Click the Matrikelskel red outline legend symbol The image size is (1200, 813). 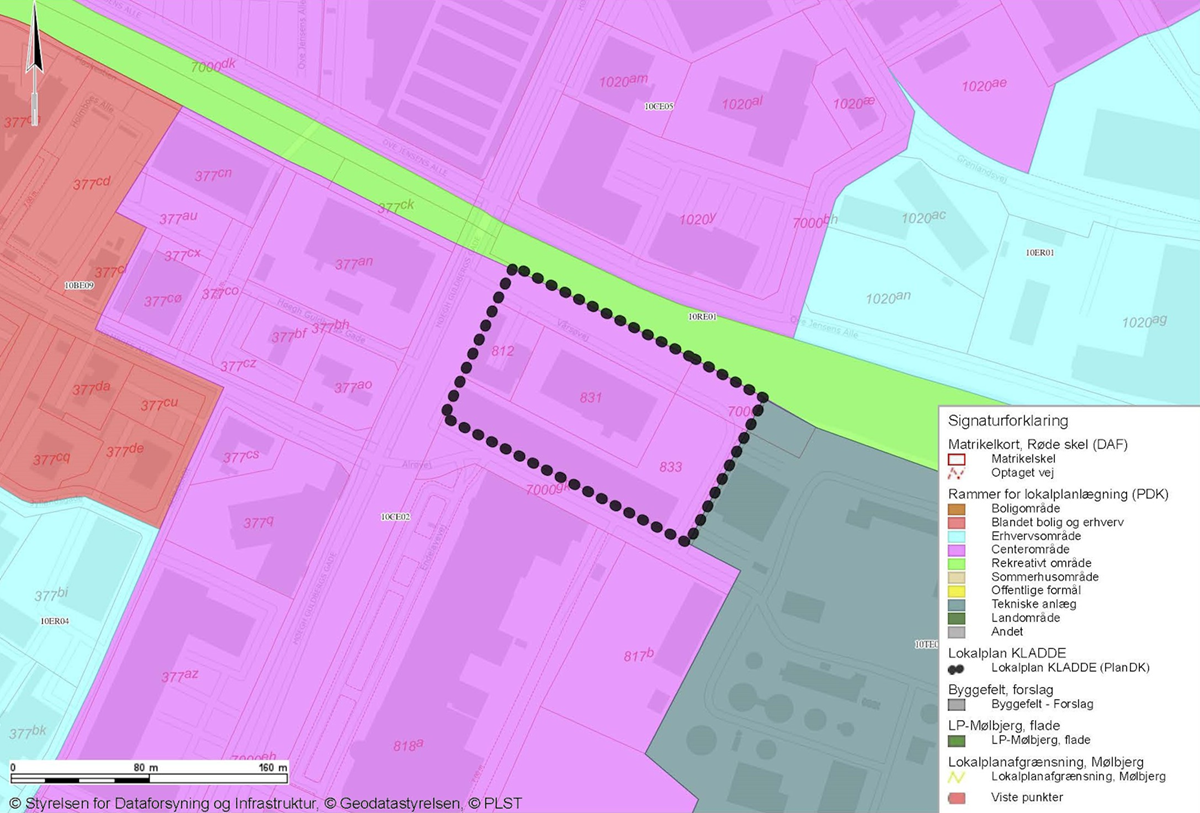click(956, 459)
